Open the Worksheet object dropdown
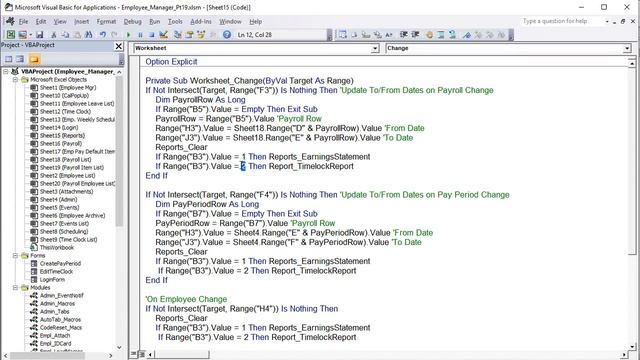640x360 pixels. coord(375,49)
